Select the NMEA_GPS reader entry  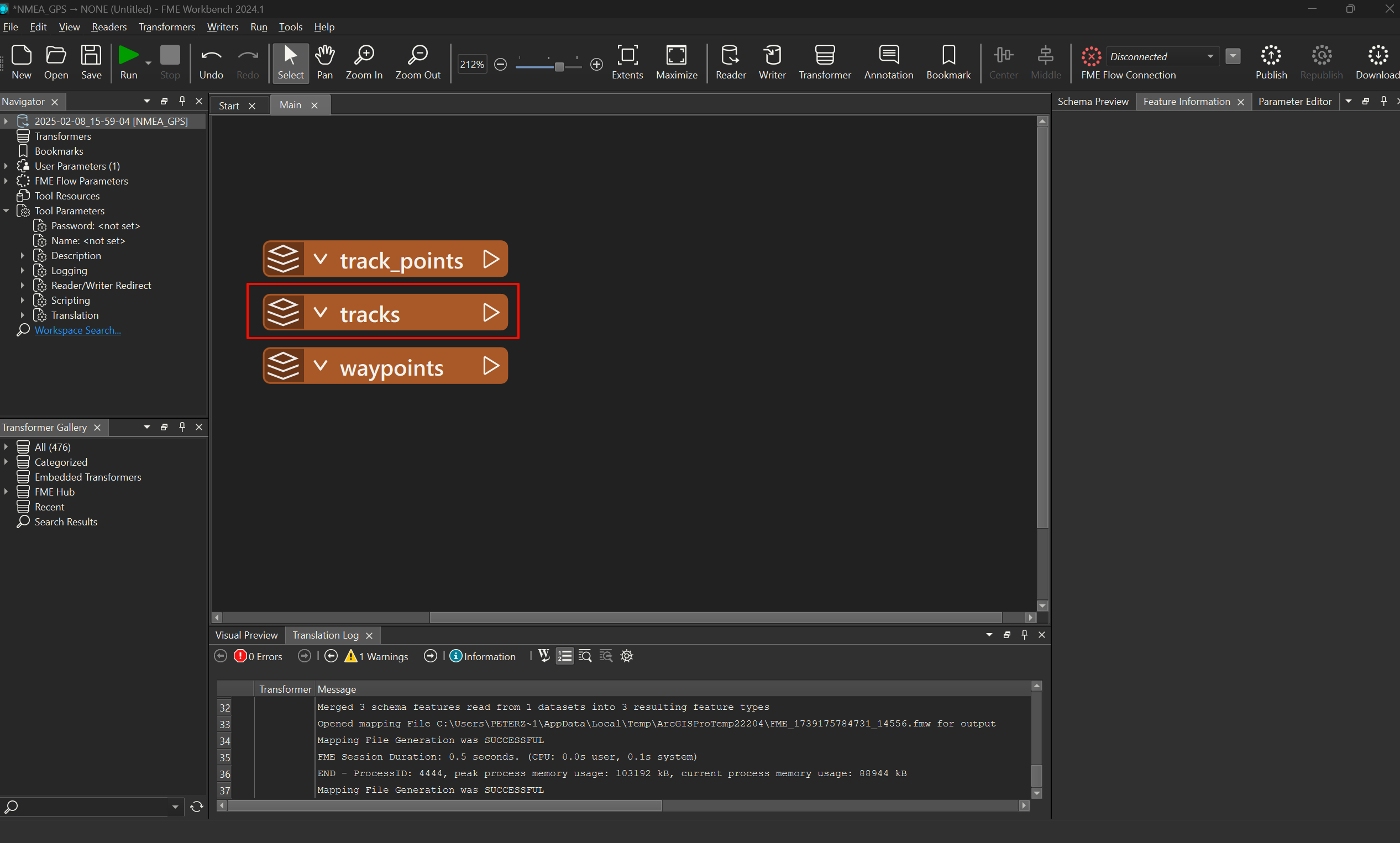pos(111,121)
